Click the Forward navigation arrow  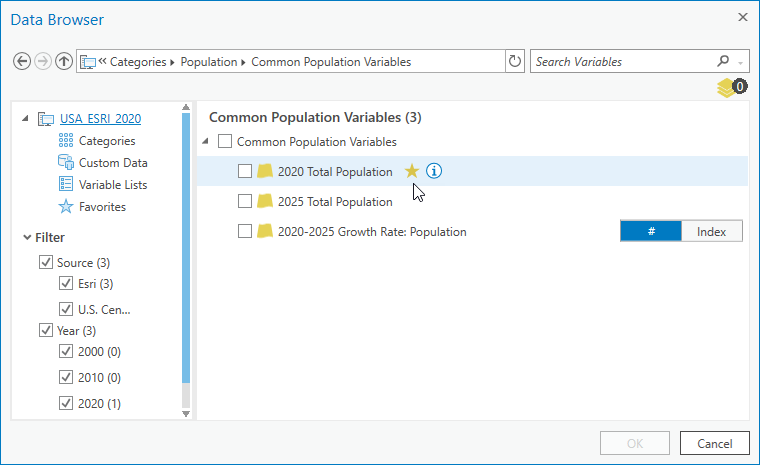click(x=43, y=62)
